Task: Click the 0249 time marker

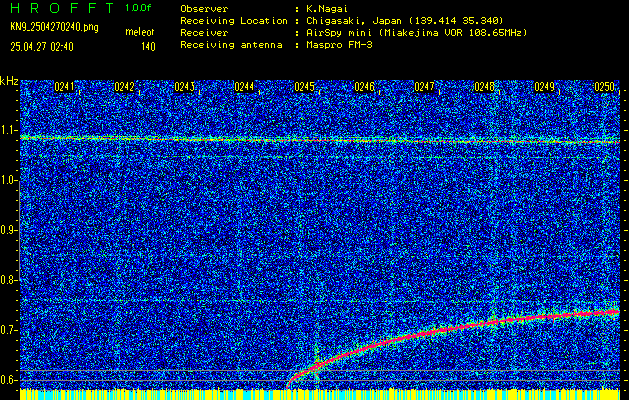Action: 544,87
